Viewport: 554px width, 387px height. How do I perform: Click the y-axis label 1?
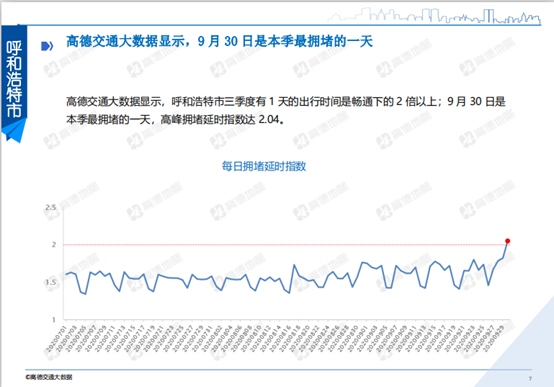[54, 319]
